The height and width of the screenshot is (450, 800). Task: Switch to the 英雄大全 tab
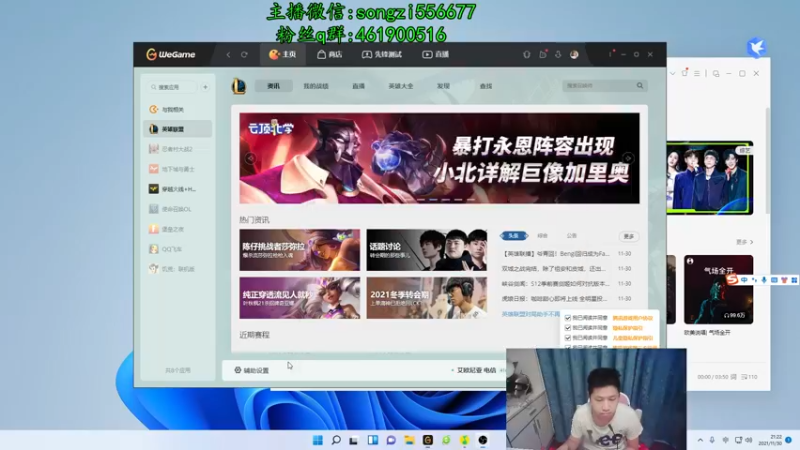pos(401,86)
